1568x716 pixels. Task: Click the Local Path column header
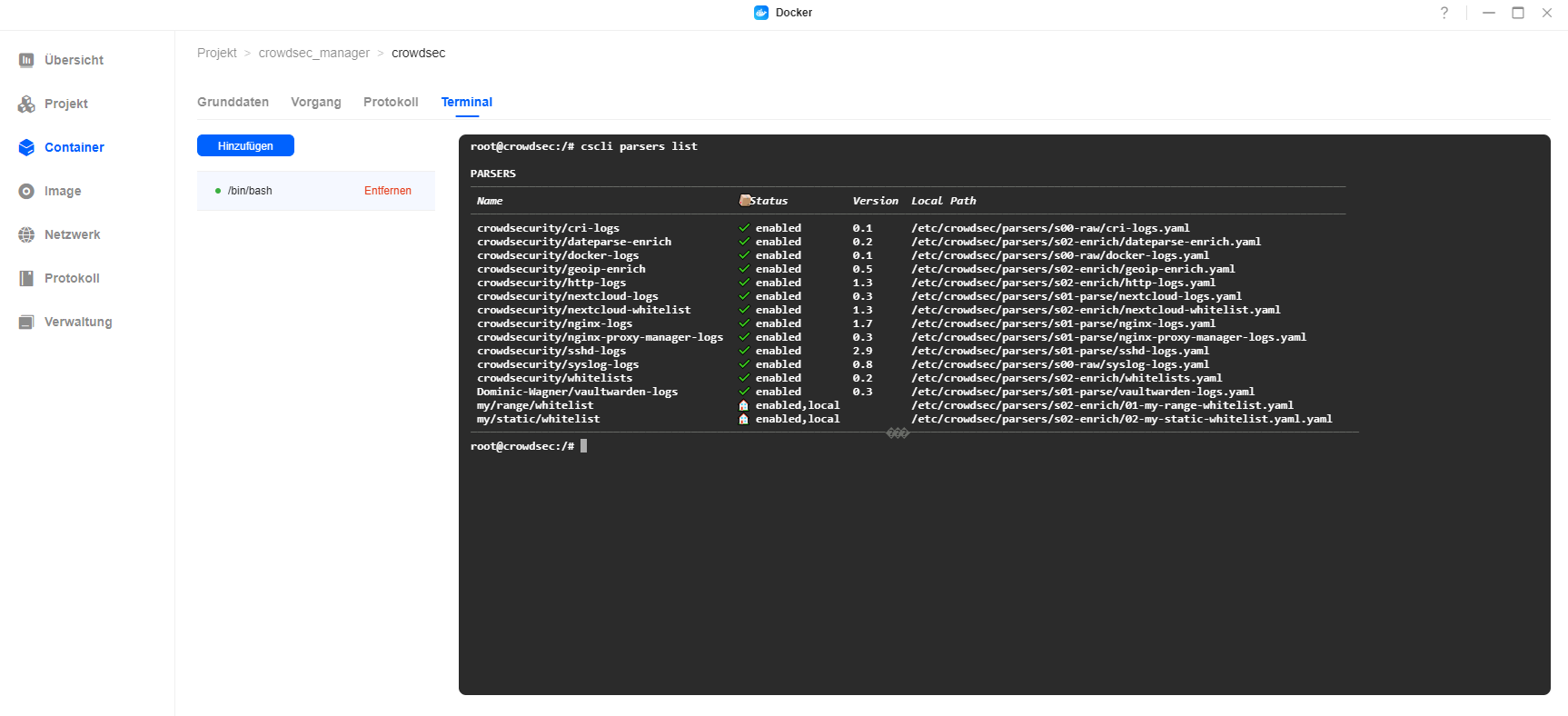click(944, 201)
